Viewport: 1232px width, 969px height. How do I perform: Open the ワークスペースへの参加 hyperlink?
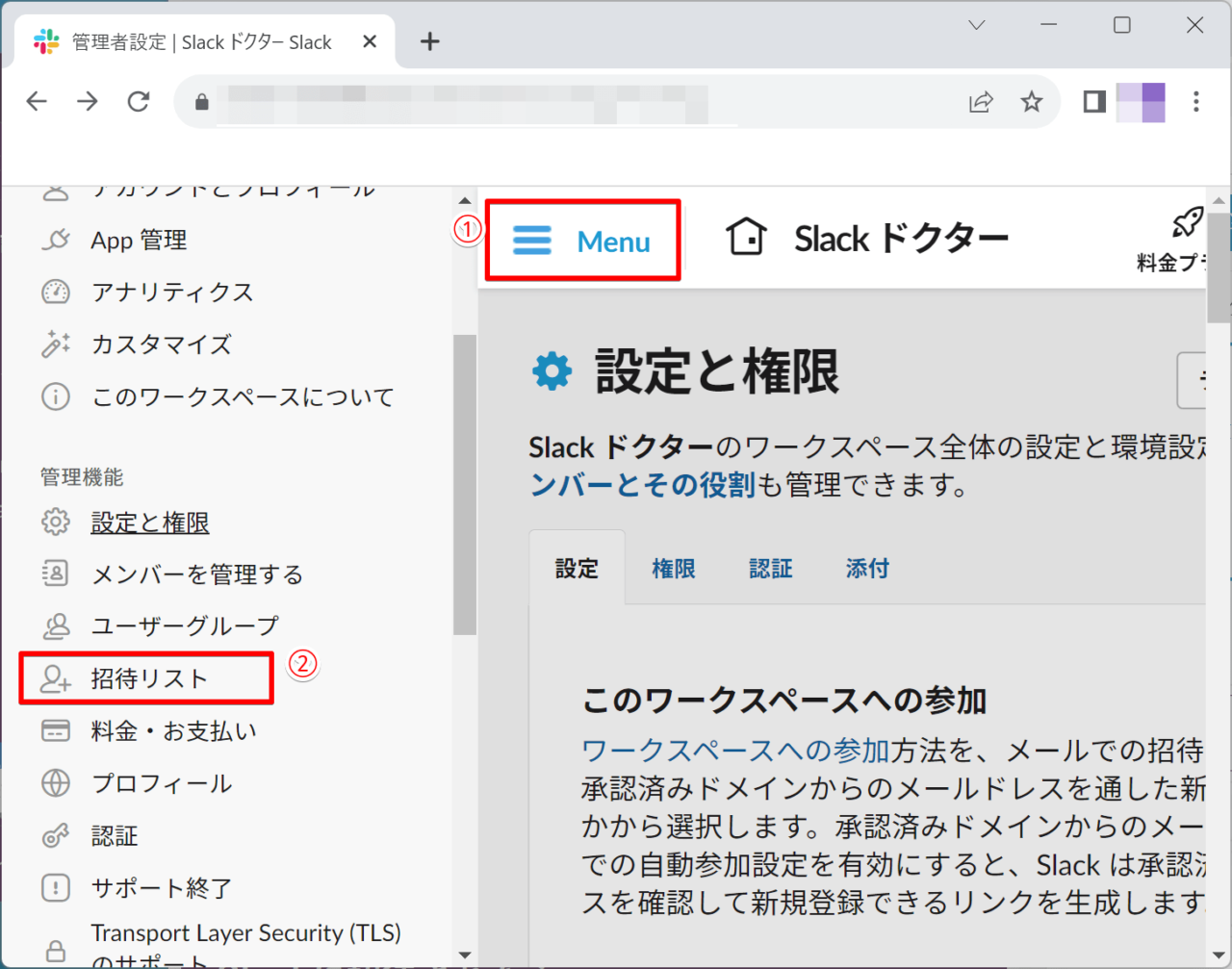point(735,751)
